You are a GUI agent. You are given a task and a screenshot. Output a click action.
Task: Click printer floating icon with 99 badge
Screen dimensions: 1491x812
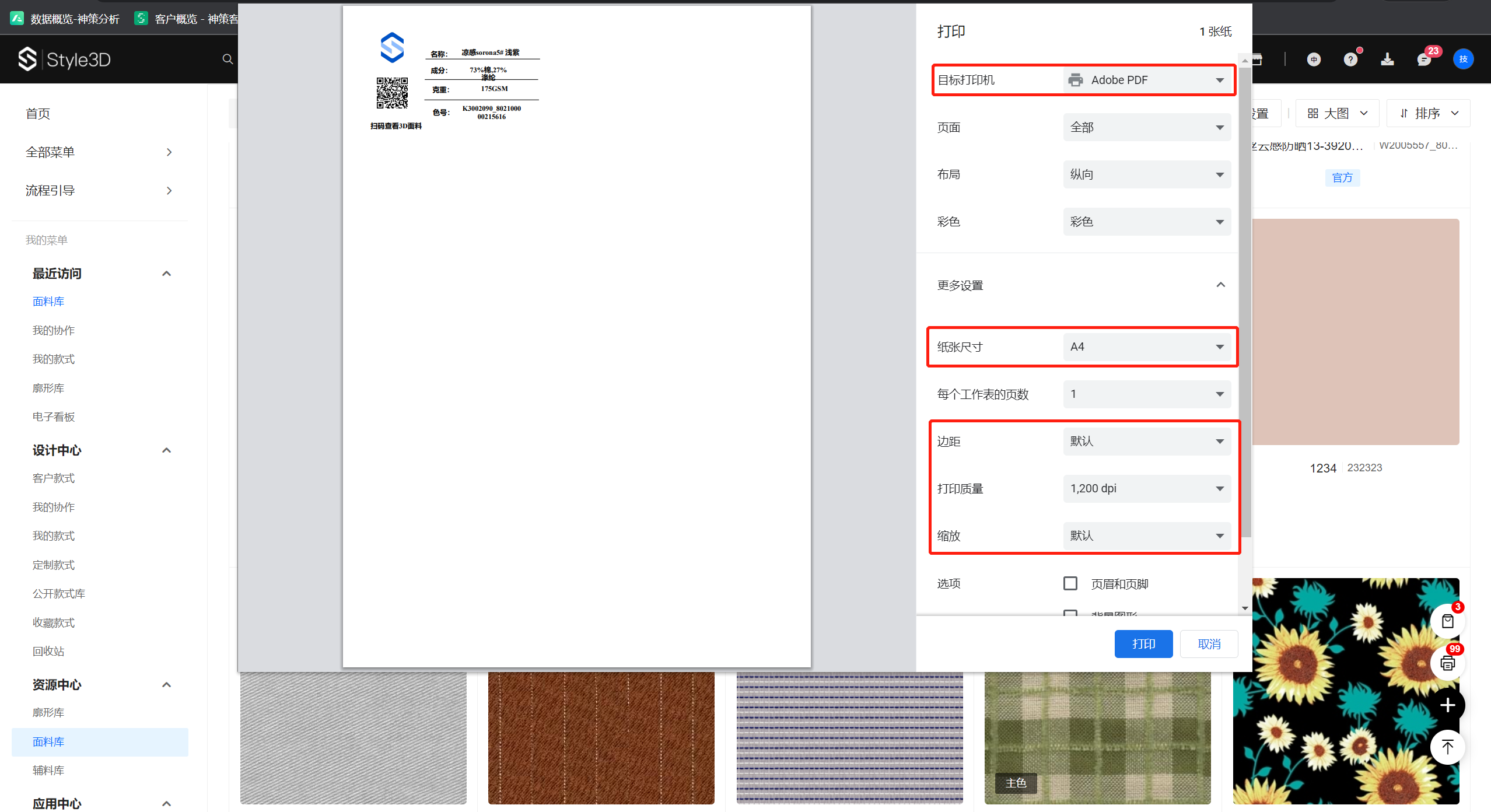click(1447, 663)
